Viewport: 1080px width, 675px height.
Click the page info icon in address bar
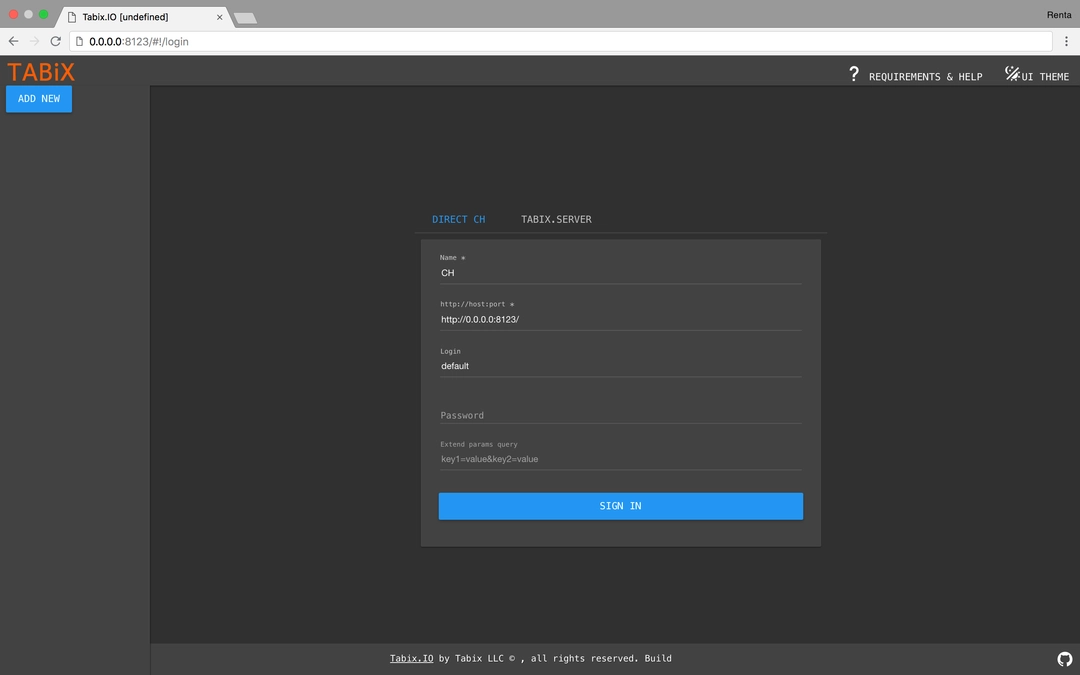[79, 41]
